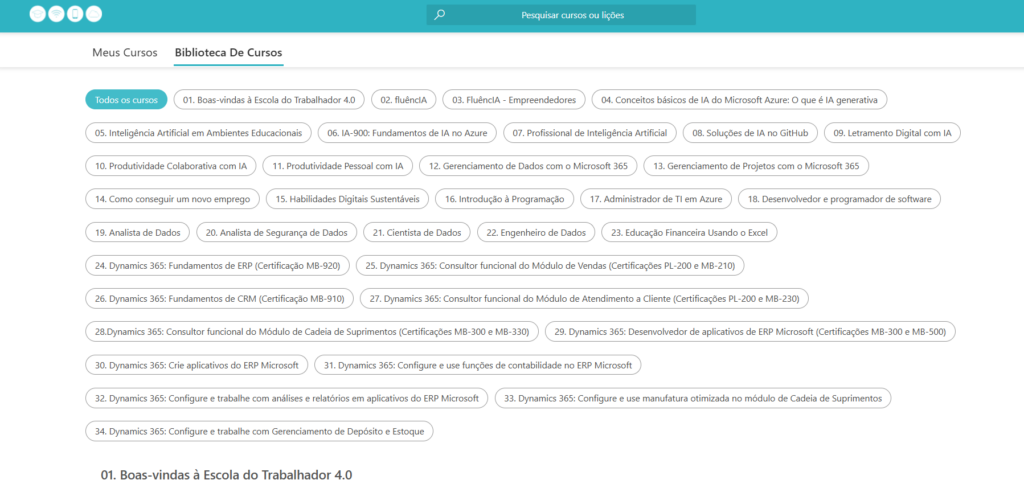Pick 34. Dynamics 365 Gerenciamento de Depósito e Estoque
The image size is (1024, 484).
pos(259,431)
